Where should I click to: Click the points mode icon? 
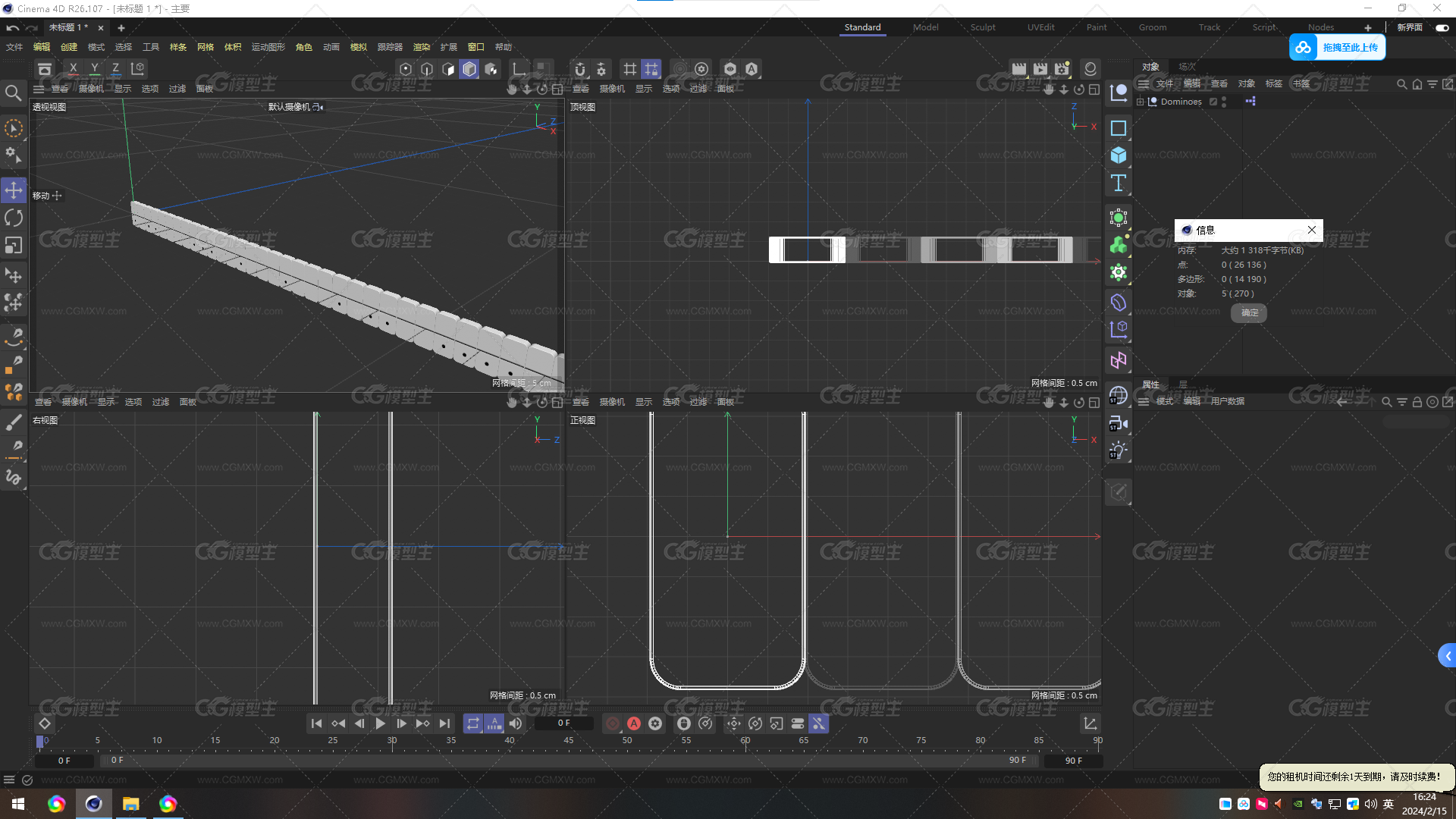point(406,69)
